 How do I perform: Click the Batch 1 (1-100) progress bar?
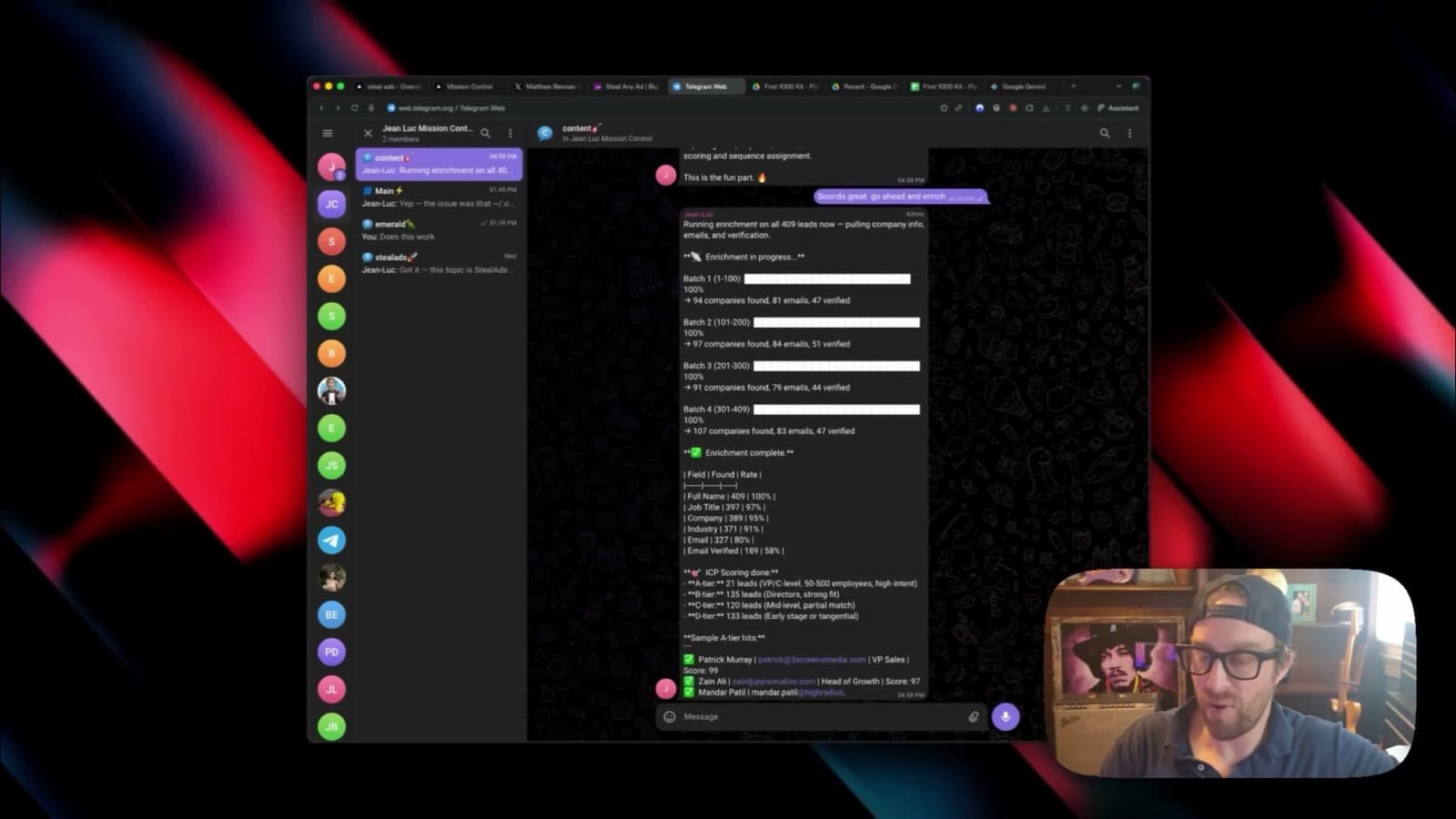827,279
